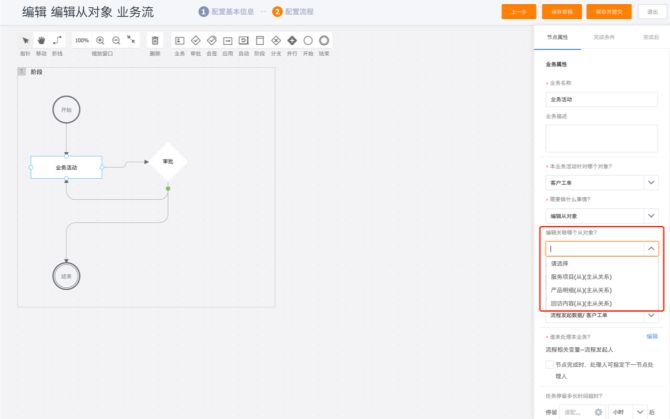
Task: Select the end (结束) node icon
Action: point(324,41)
